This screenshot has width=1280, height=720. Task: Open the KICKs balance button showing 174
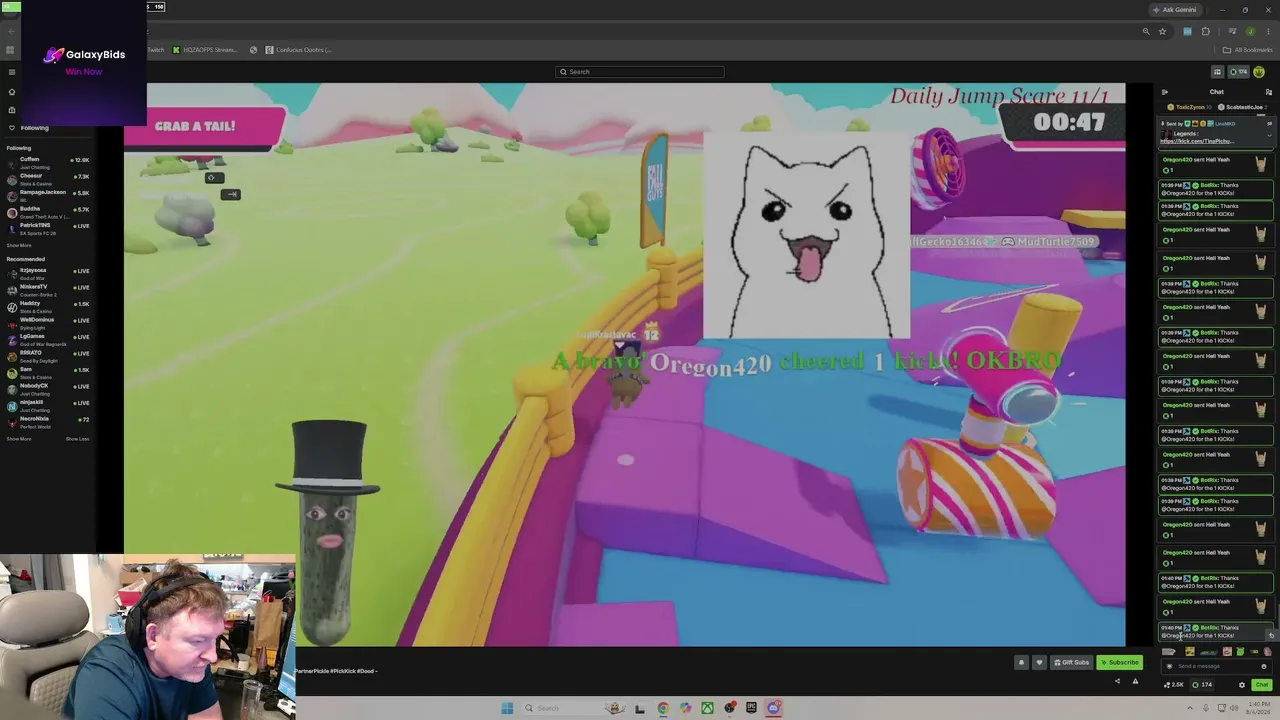point(1239,72)
